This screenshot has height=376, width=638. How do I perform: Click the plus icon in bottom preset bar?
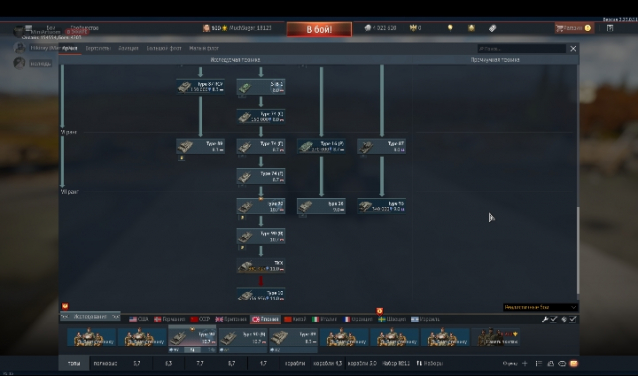pos(525,363)
